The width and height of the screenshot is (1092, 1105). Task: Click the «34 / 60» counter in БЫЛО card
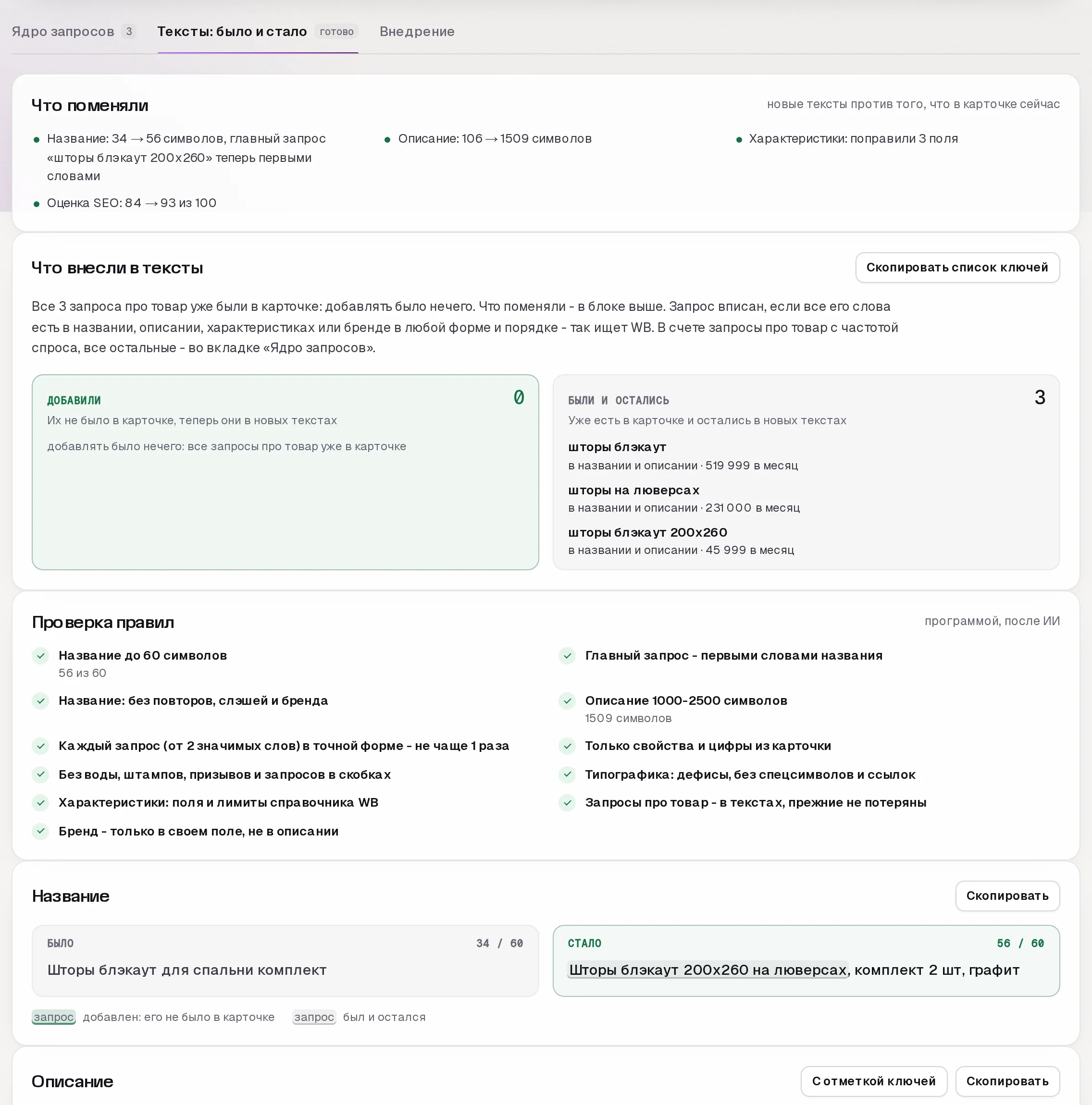coord(500,943)
